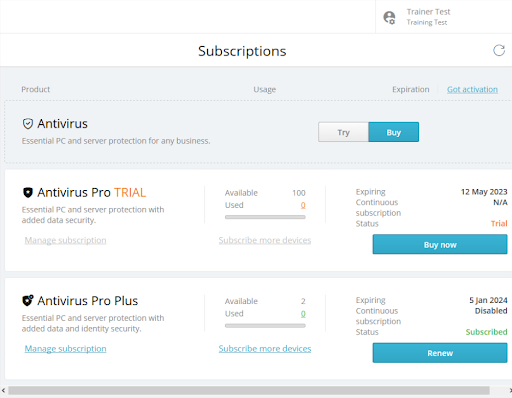This screenshot has width=512, height=398.
Task: Open Subscribe more devices for Antivirus Pro TRIAL
Action: 265,240
